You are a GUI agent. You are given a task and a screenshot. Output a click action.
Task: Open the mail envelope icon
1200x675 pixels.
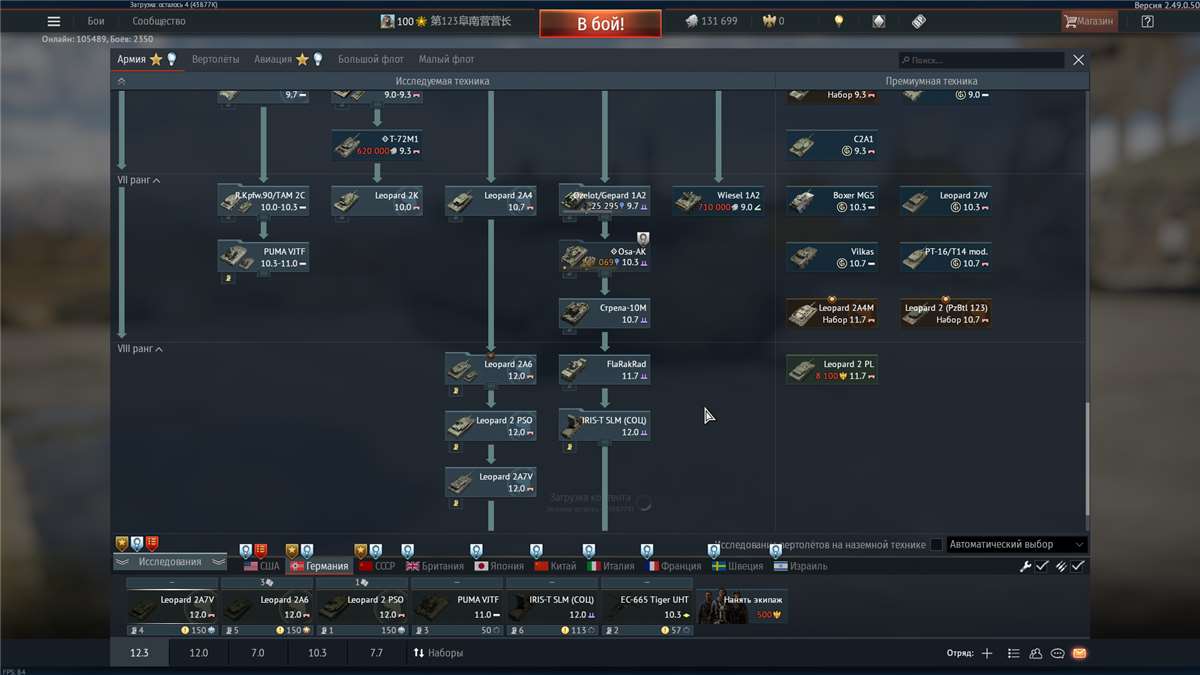tap(1079, 653)
